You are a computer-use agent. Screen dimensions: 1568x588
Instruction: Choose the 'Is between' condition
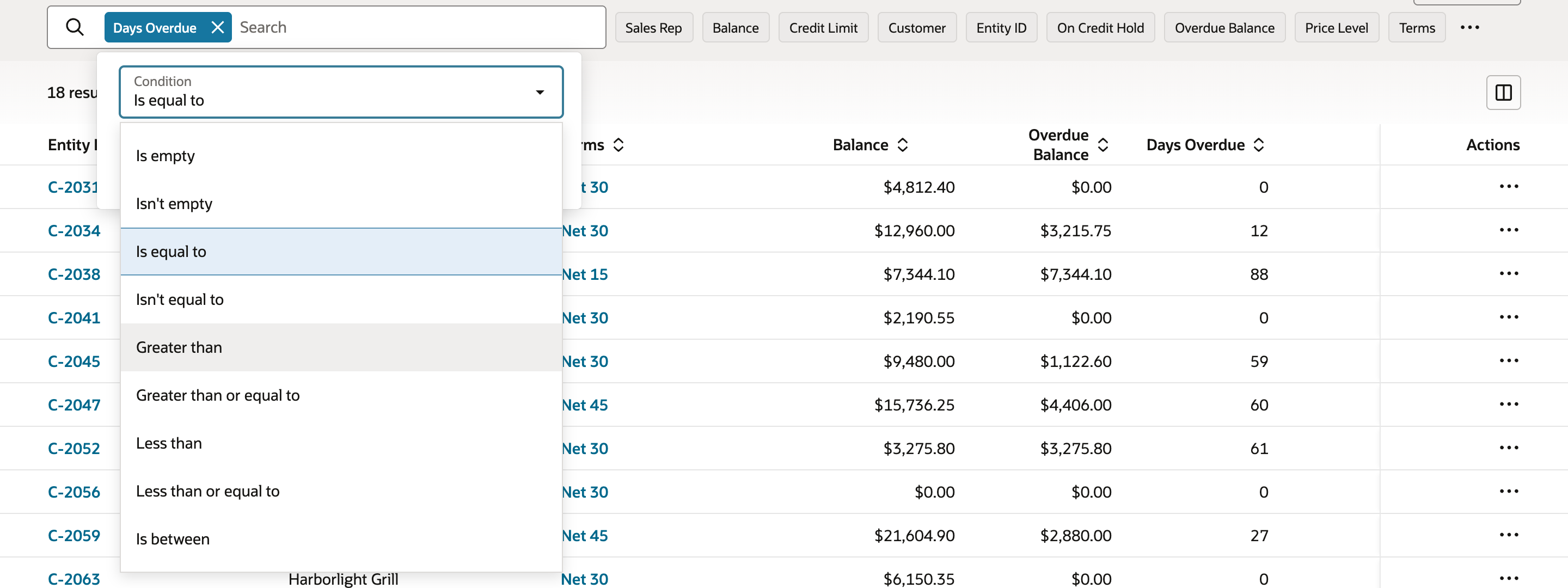pyautogui.click(x=341, y=540)
